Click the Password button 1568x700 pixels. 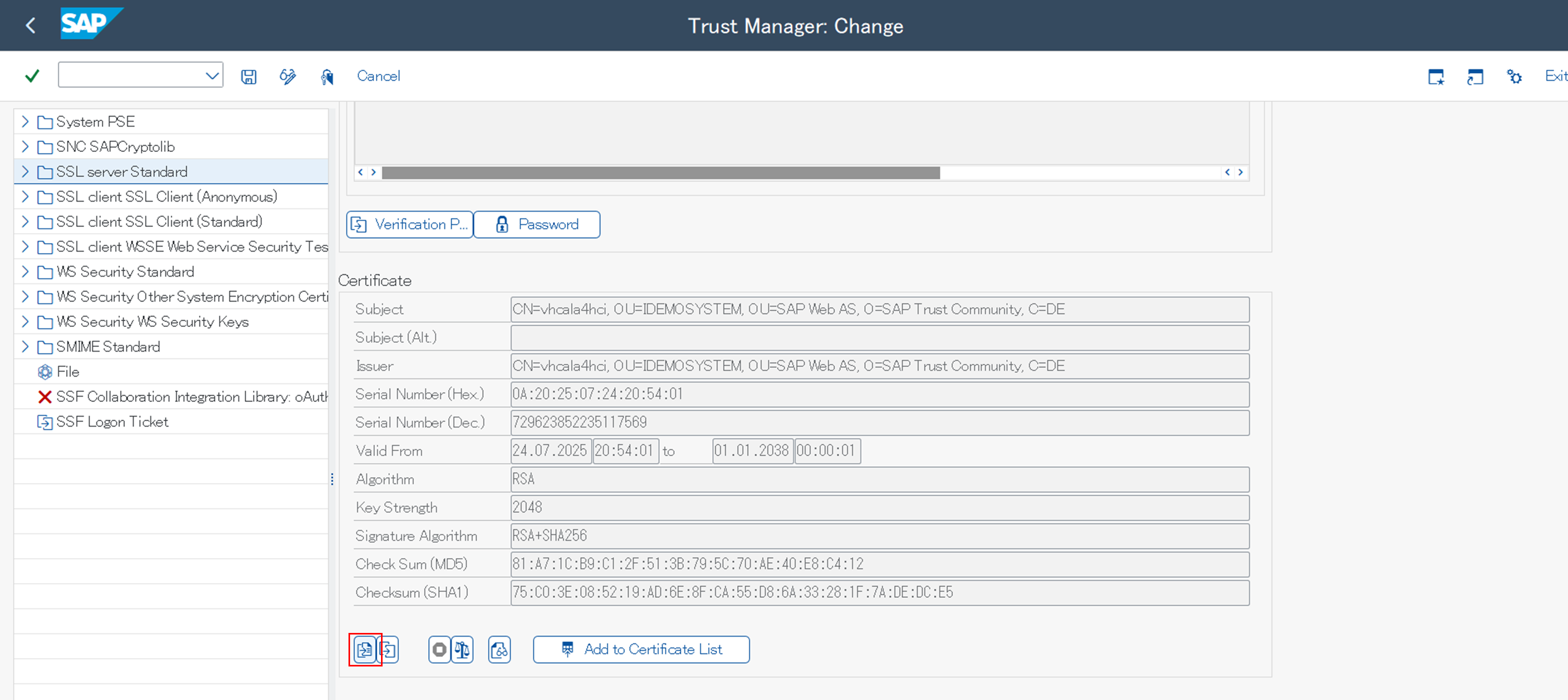(x=536, y=225)
